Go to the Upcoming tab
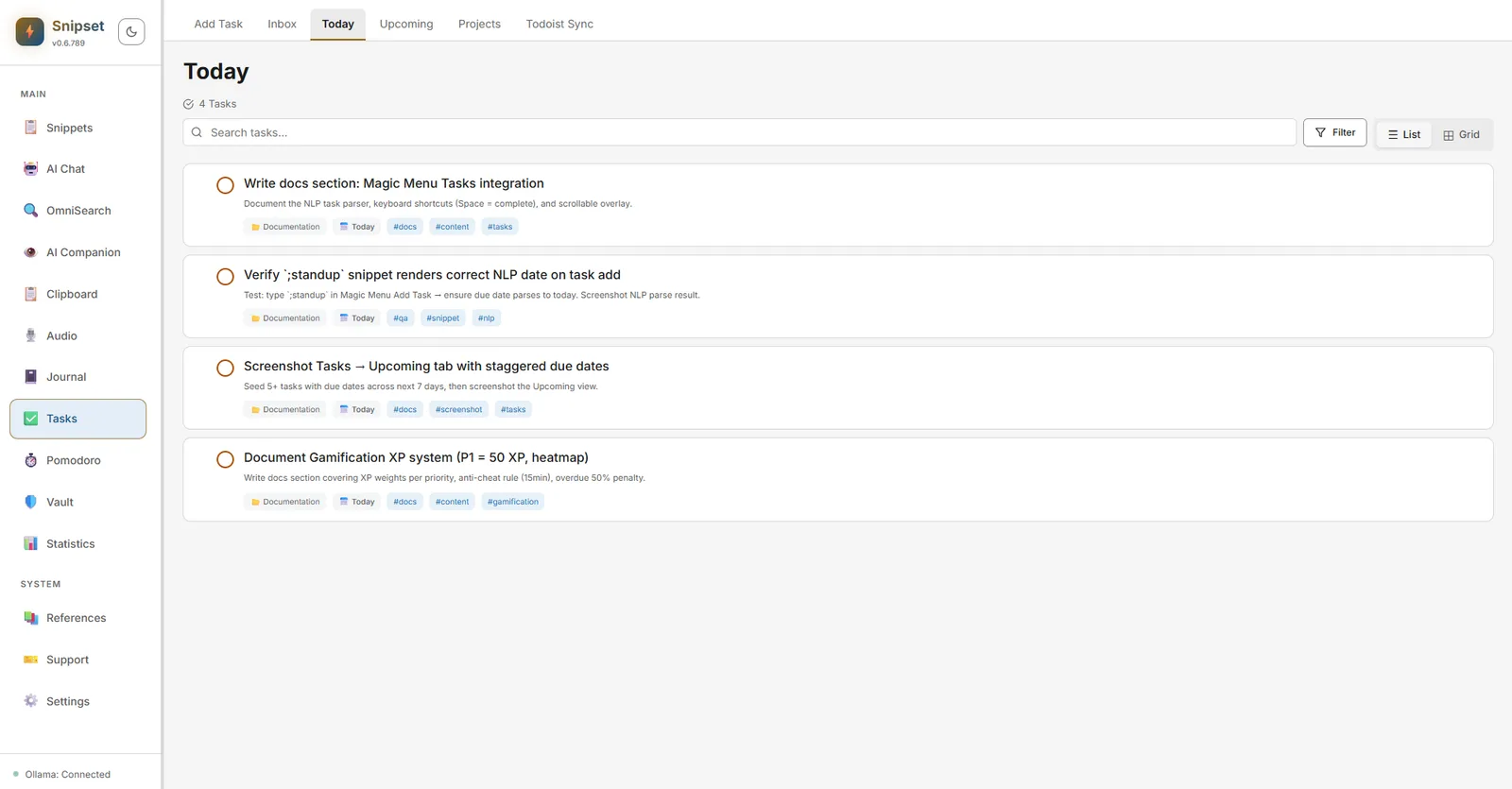The height and width of the screenshot is (789, 1512). [x=406, y=24]
